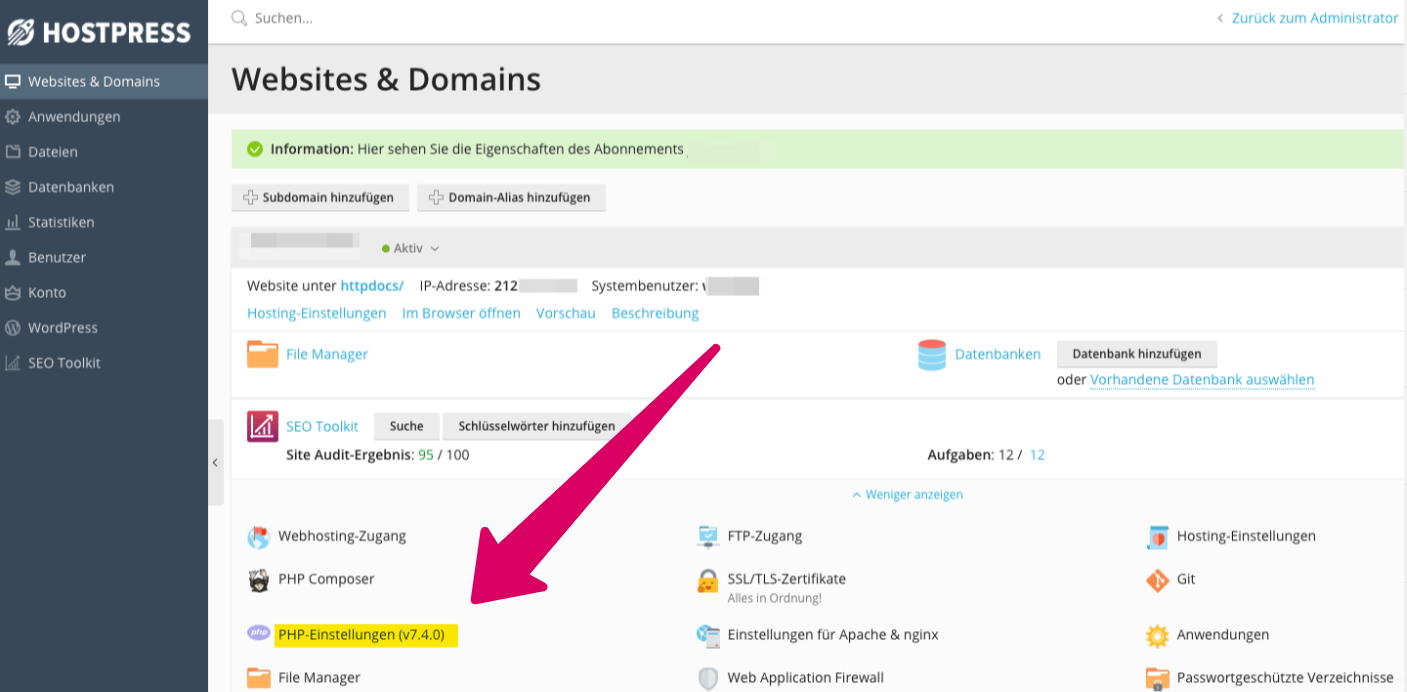1407x692 pixels.
Task: Click the orange Git icon
Action: (x=1157, y=580)
